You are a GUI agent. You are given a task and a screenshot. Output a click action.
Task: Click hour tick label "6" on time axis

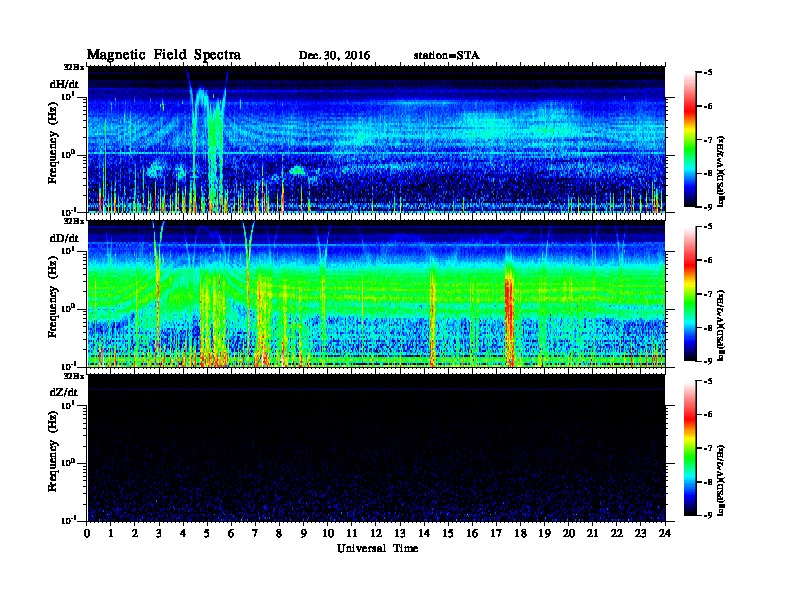pyautogui.click(x=231, y=534)
